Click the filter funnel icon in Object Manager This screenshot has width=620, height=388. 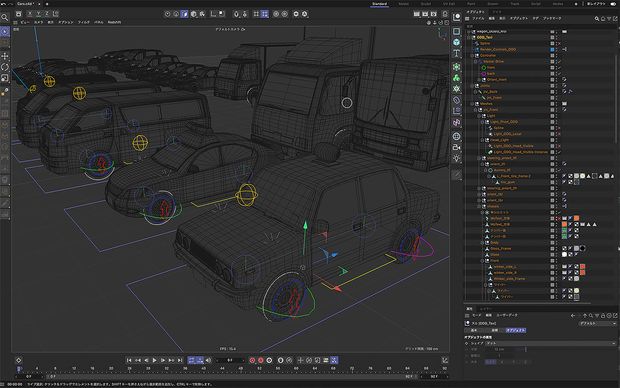tap(609, 19)
